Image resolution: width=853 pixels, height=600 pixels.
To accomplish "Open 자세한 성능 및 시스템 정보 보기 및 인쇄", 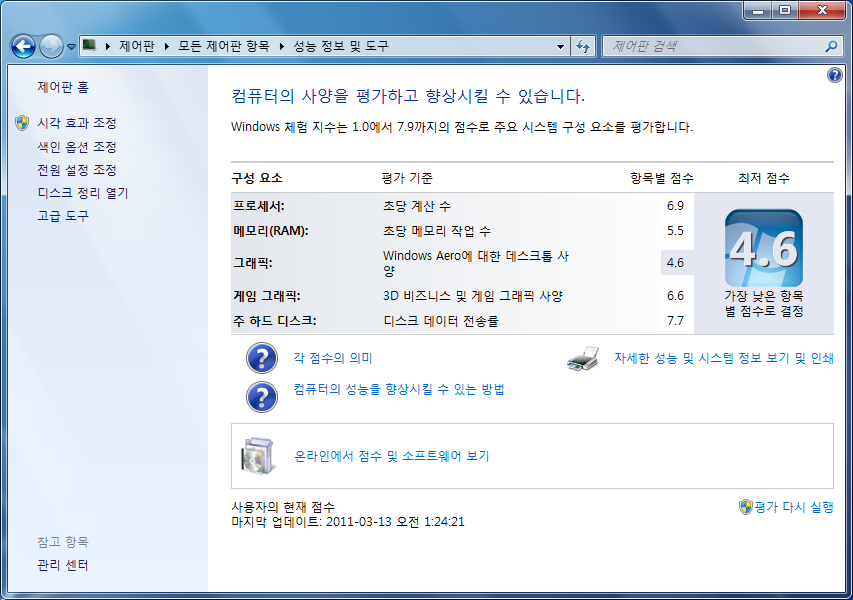I will [x=724, y=358].
